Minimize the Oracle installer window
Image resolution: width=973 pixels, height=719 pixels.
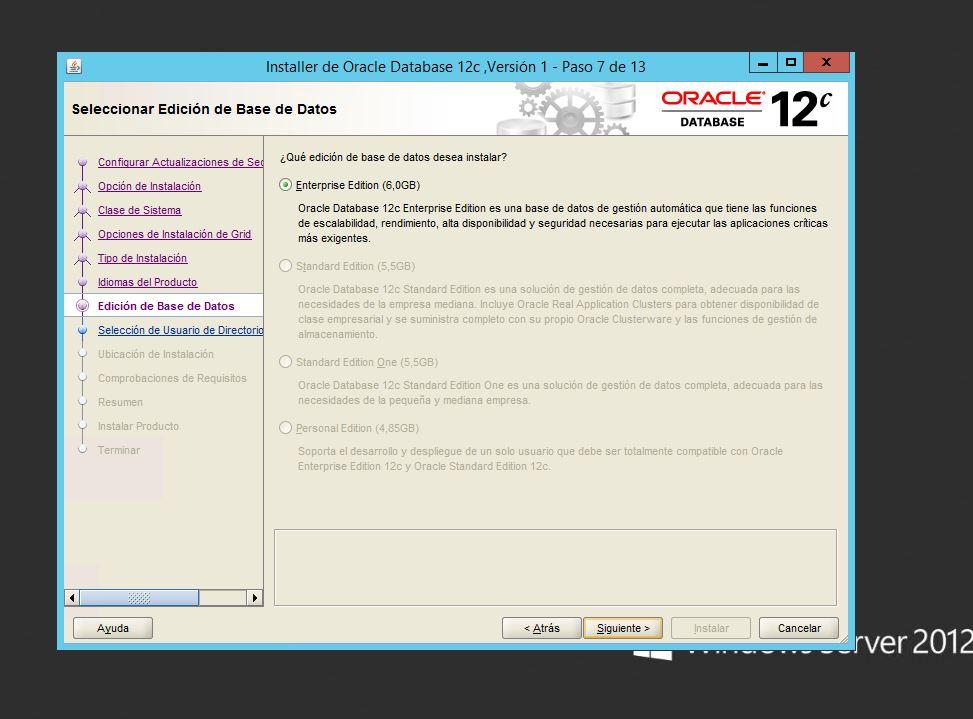pos(763,63)
